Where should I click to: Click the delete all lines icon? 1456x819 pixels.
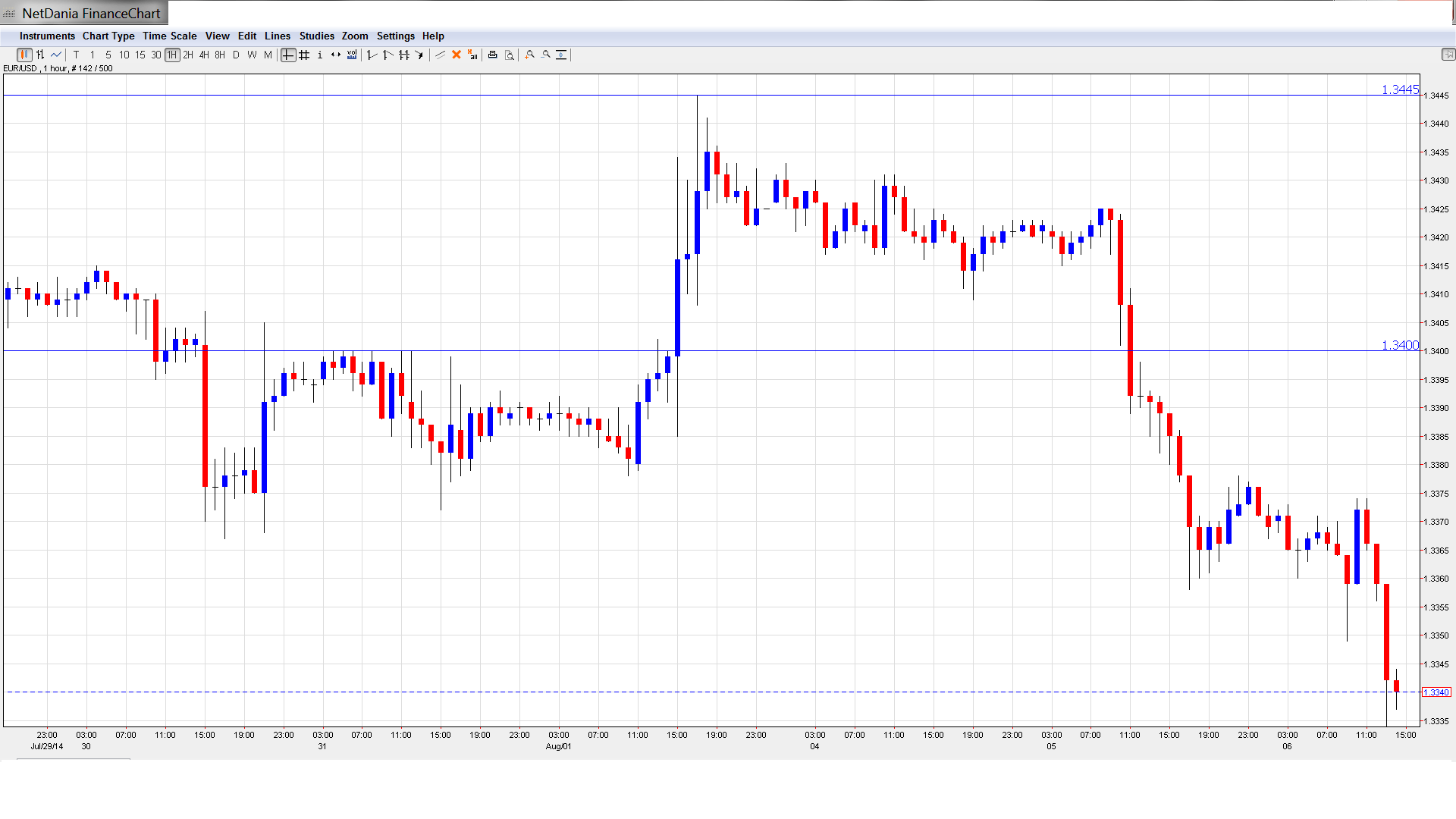click(x=472, y=55)
